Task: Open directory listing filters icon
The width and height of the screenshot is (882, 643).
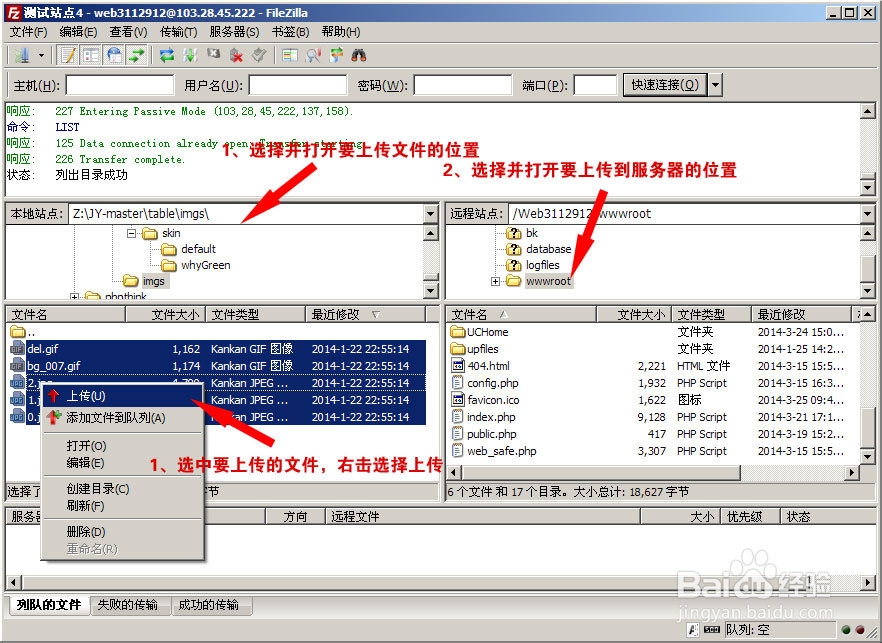Action: tap(314, 55)
